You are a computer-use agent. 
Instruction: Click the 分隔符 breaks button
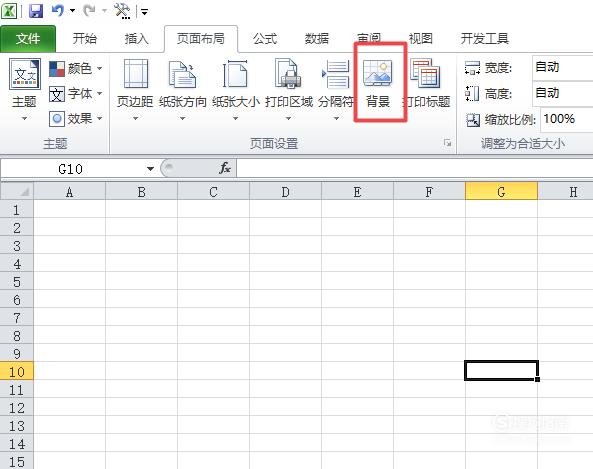336,90
